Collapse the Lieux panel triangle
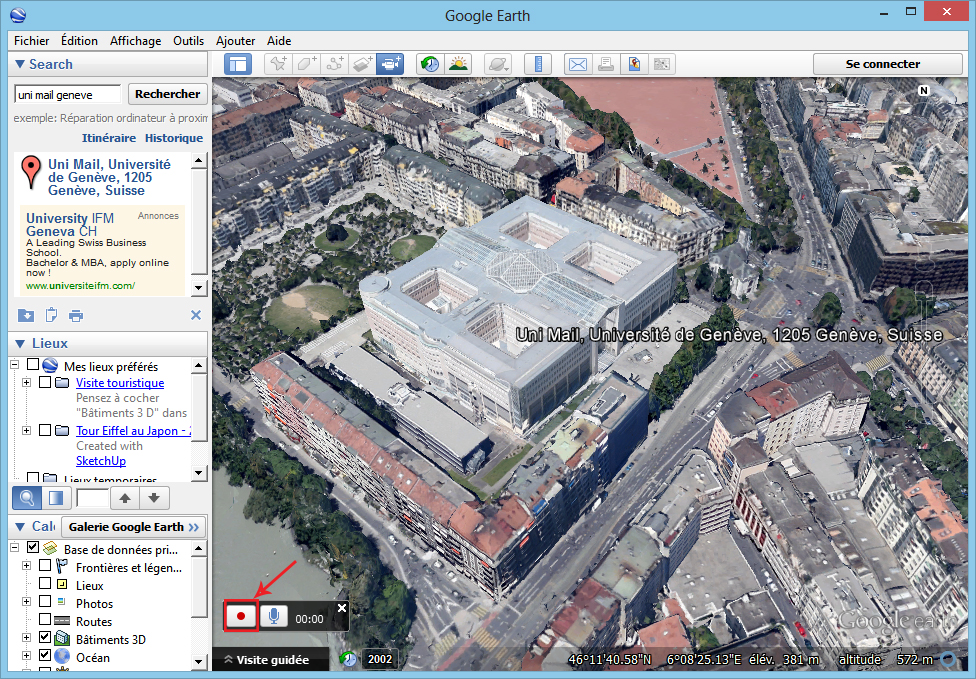Image resolution: width=976 pixels, height=679 pixels. pyautogui.click(x=20, y=344)
